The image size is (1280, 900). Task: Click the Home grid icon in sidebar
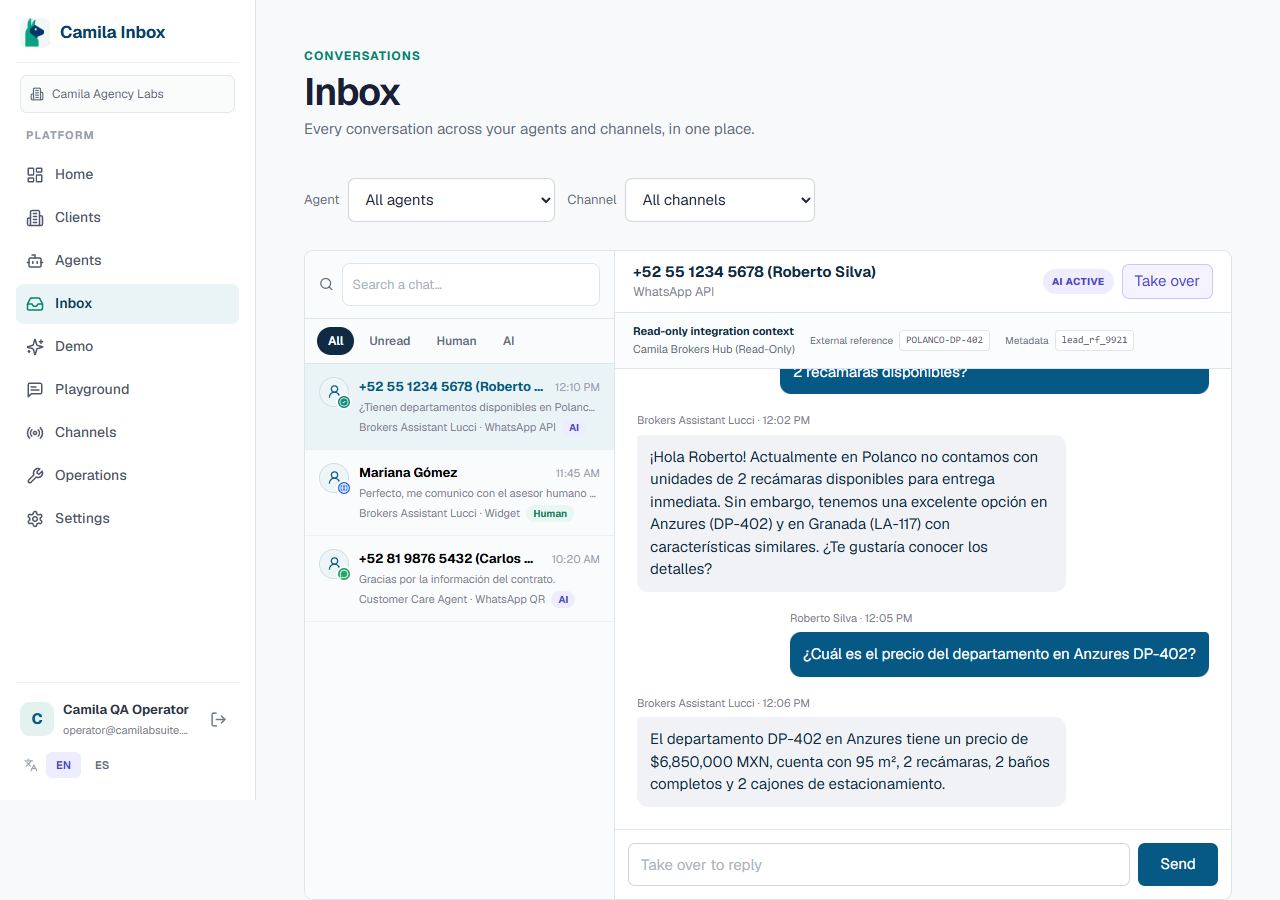tap(35, 175)
